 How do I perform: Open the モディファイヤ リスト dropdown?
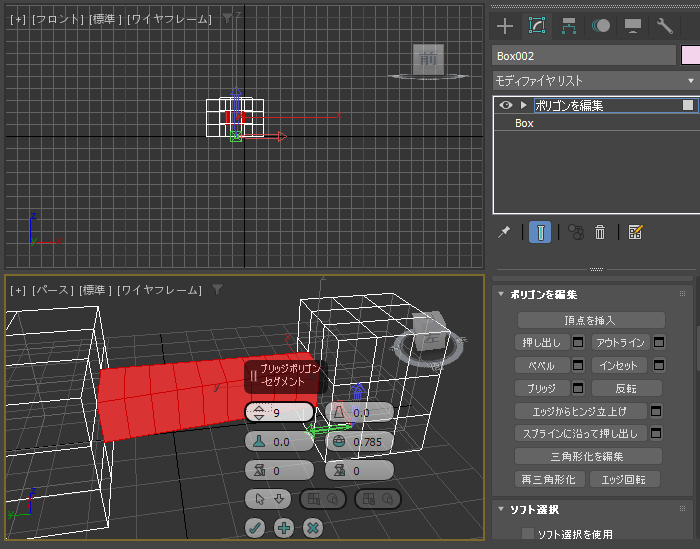[x=596, y=81]
